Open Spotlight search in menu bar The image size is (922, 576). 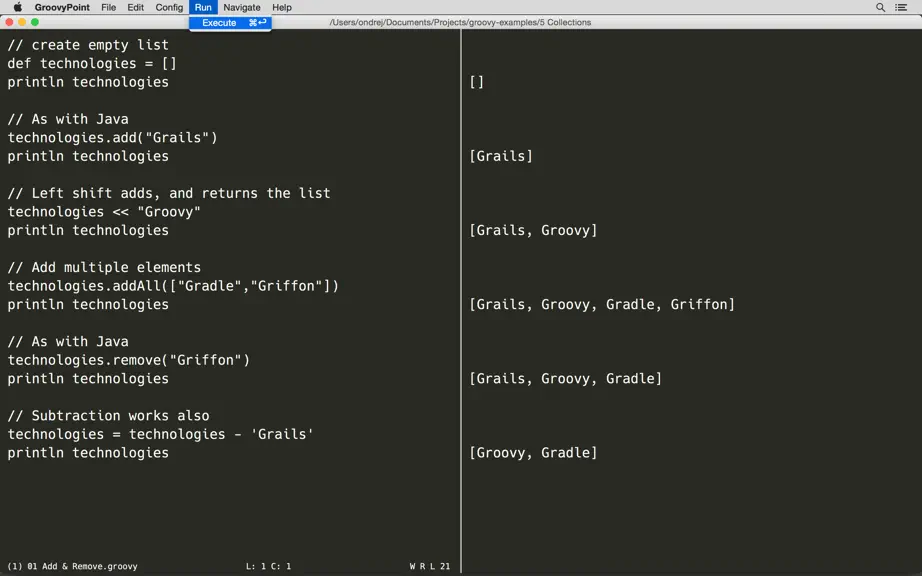[x=880, y=7]
